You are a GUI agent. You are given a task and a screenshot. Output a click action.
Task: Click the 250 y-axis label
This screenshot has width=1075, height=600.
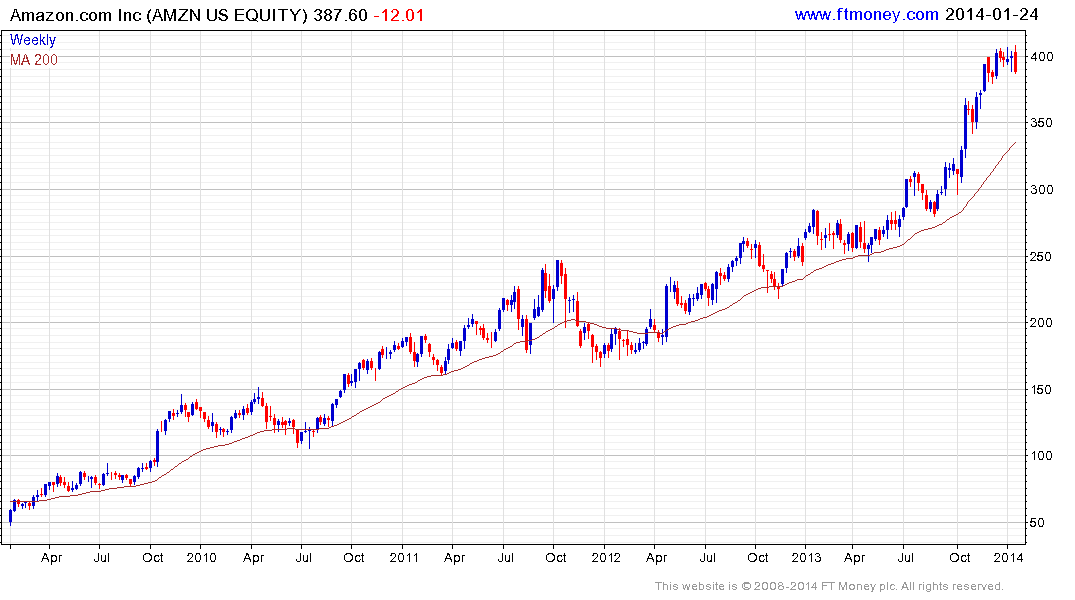click(1041, 256)
